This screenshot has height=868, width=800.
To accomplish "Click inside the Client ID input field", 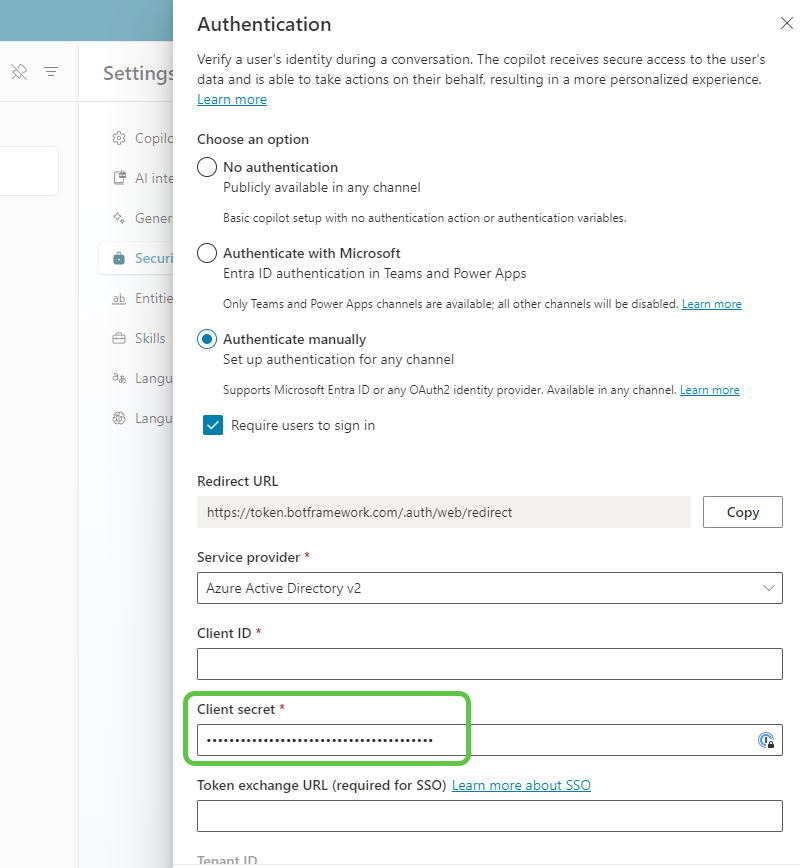I will 489,664.
